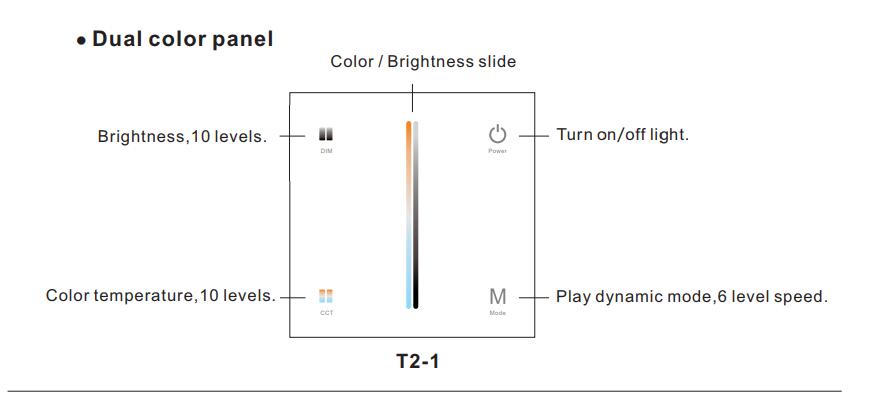The image size is (869, 412).
Task: Click 'Turn on/off light.' annotation
Action: tap(622, 134)
